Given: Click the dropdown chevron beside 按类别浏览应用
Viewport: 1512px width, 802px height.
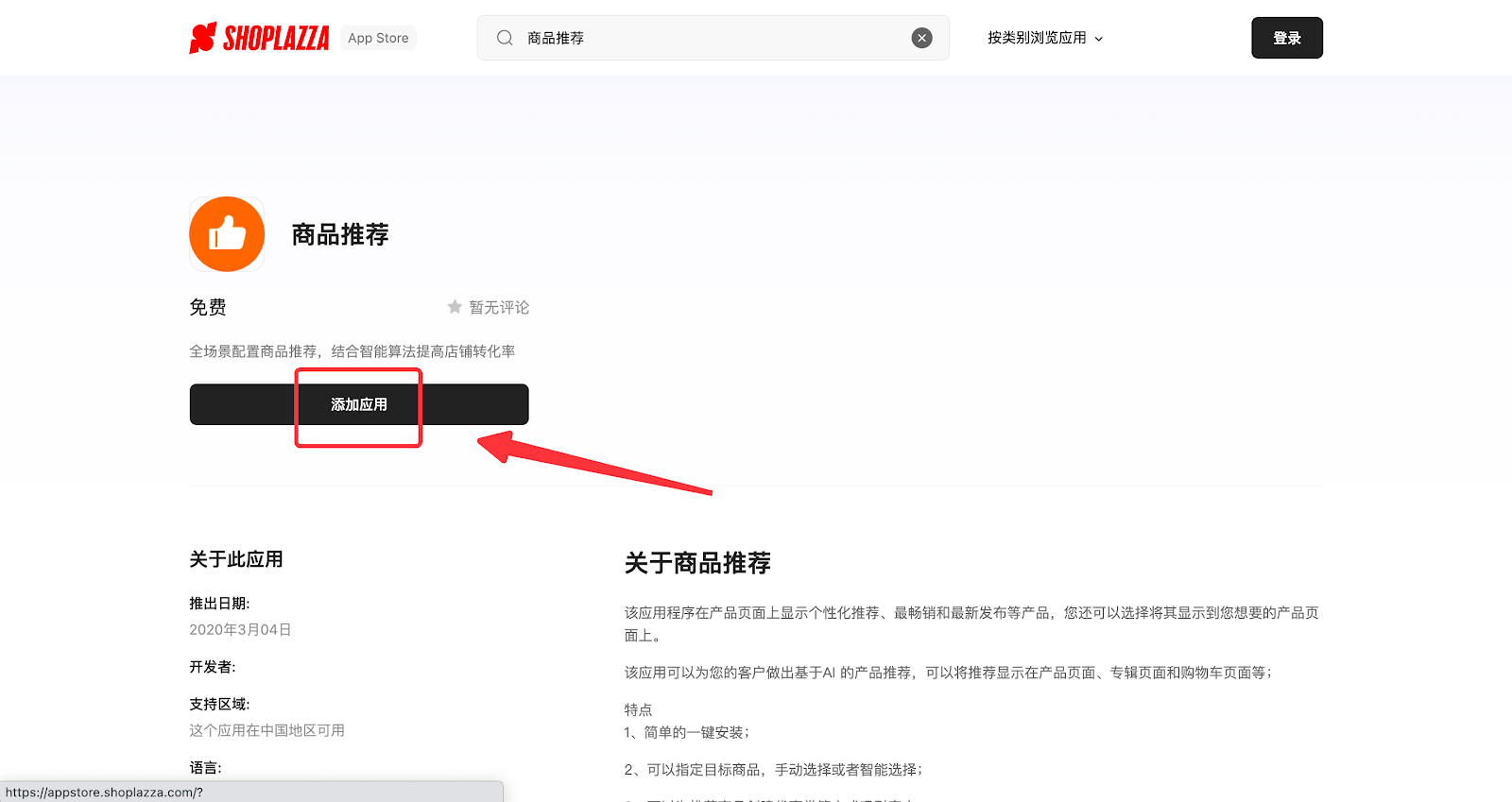Looking at the screenshot, I should point(1098,39).
